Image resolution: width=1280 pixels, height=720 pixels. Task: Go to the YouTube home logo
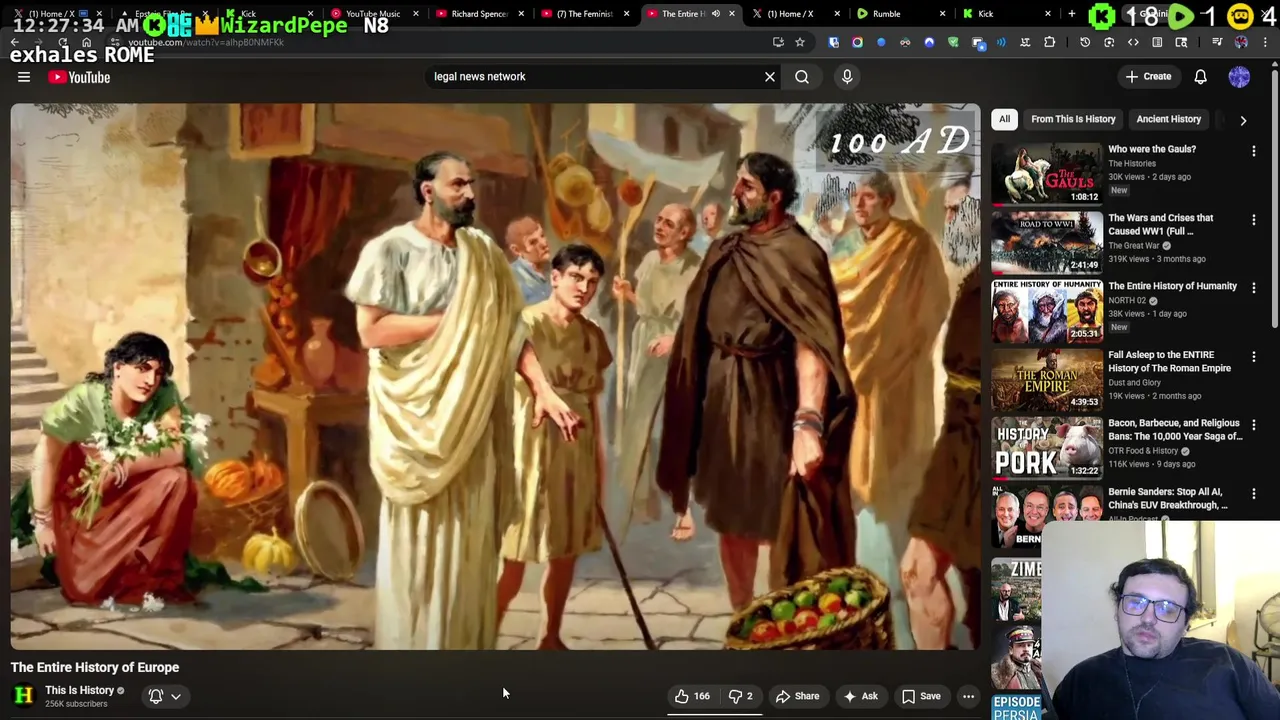tap(79, 77)
